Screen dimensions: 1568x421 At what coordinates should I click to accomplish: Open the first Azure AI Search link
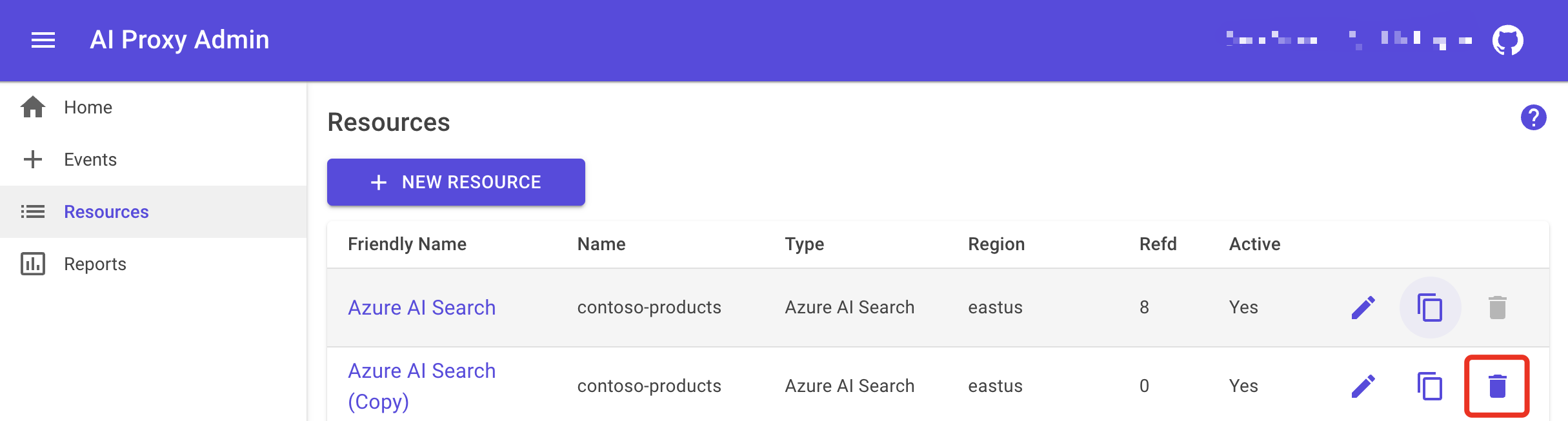[x=421, y=308]
